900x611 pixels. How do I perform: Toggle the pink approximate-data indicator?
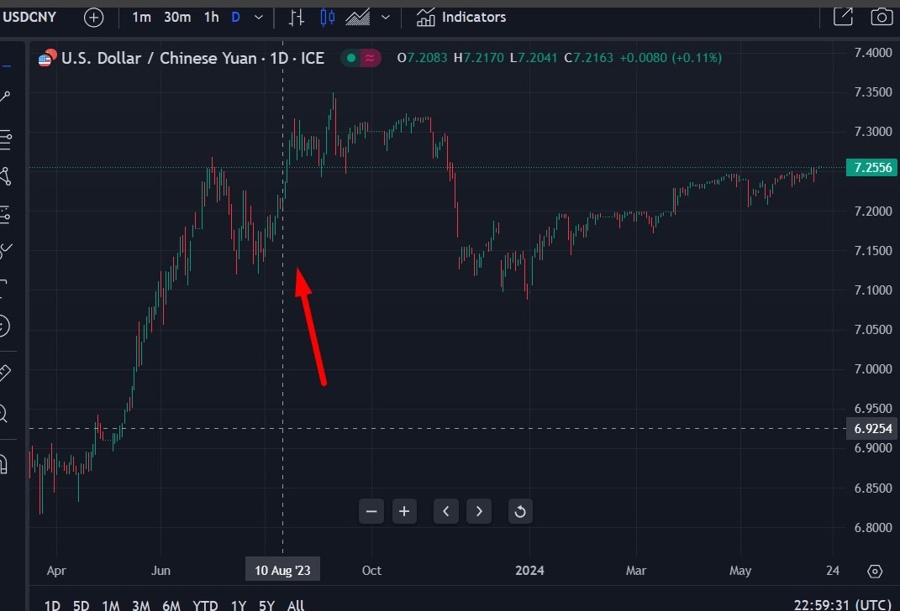point(370,58)
